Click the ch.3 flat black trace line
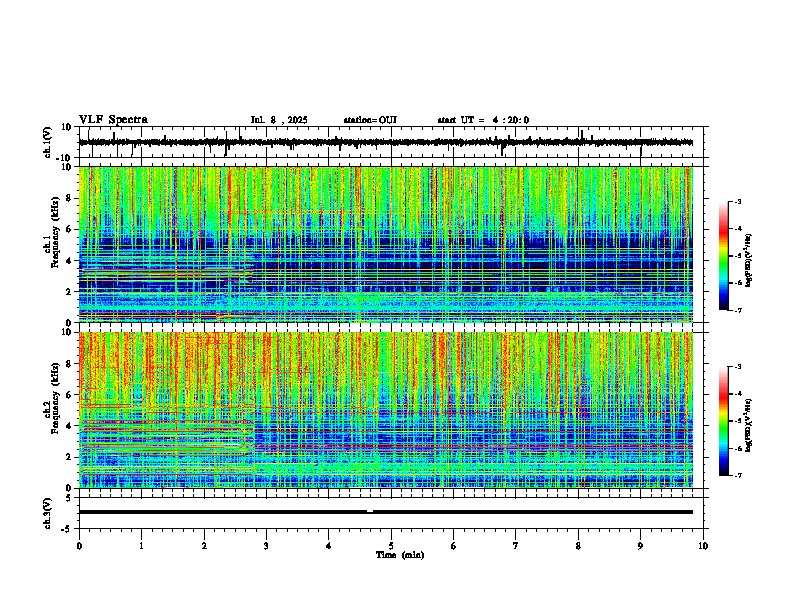This screenshot has width=792, height=612. point(385,512)
